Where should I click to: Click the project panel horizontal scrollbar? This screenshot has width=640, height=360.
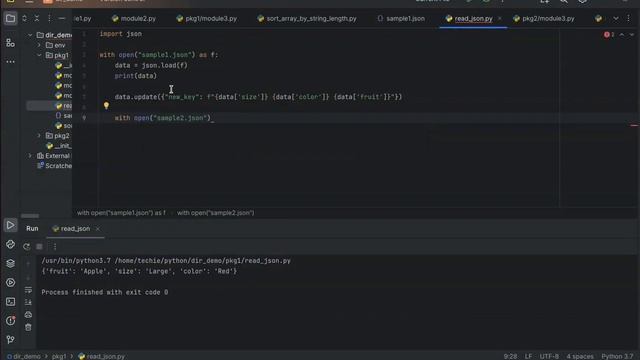click(30, 216)
